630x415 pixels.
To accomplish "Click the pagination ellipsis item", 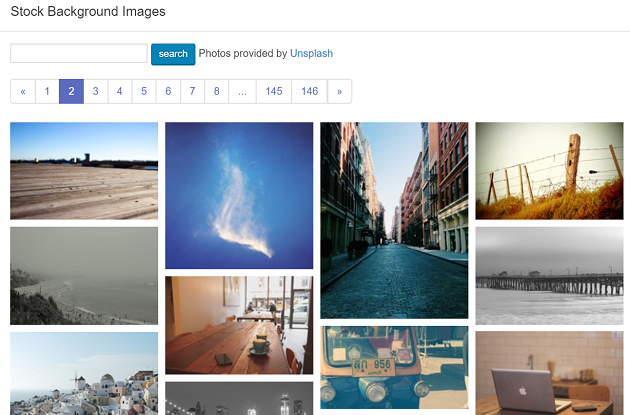I will pyautogui.click(x=242, y=92).
